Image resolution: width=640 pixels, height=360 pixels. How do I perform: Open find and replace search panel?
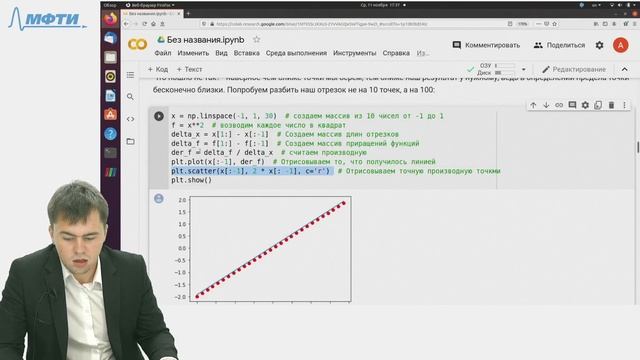pyautogui.click(x=130, y=97)
